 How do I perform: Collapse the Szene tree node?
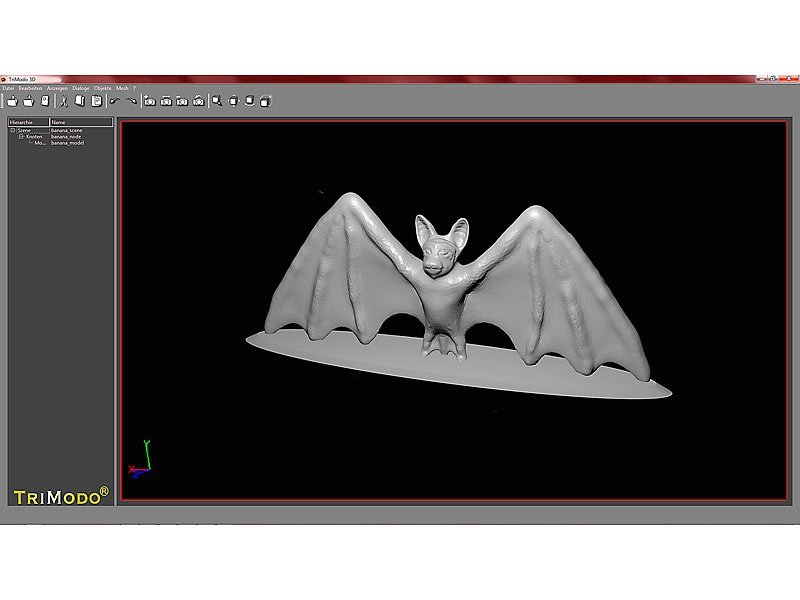click(12, 130)
